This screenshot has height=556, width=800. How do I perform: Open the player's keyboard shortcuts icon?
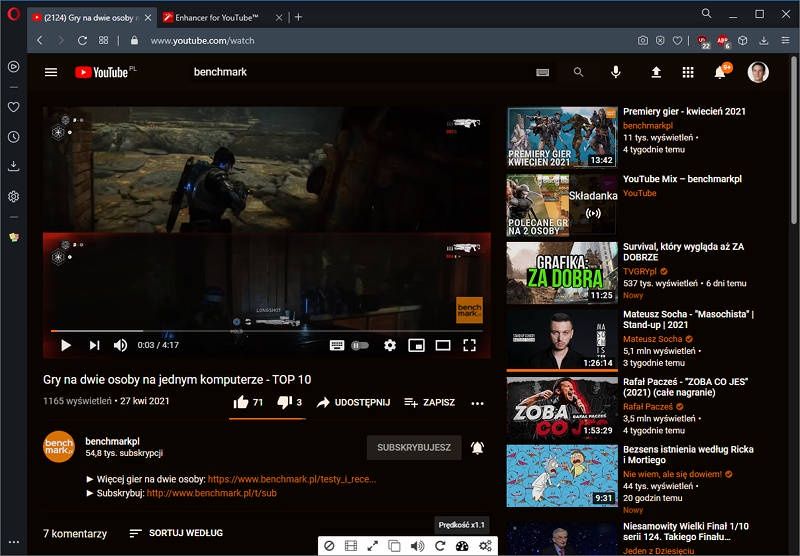pyautogui.click(x=337, y=345)
